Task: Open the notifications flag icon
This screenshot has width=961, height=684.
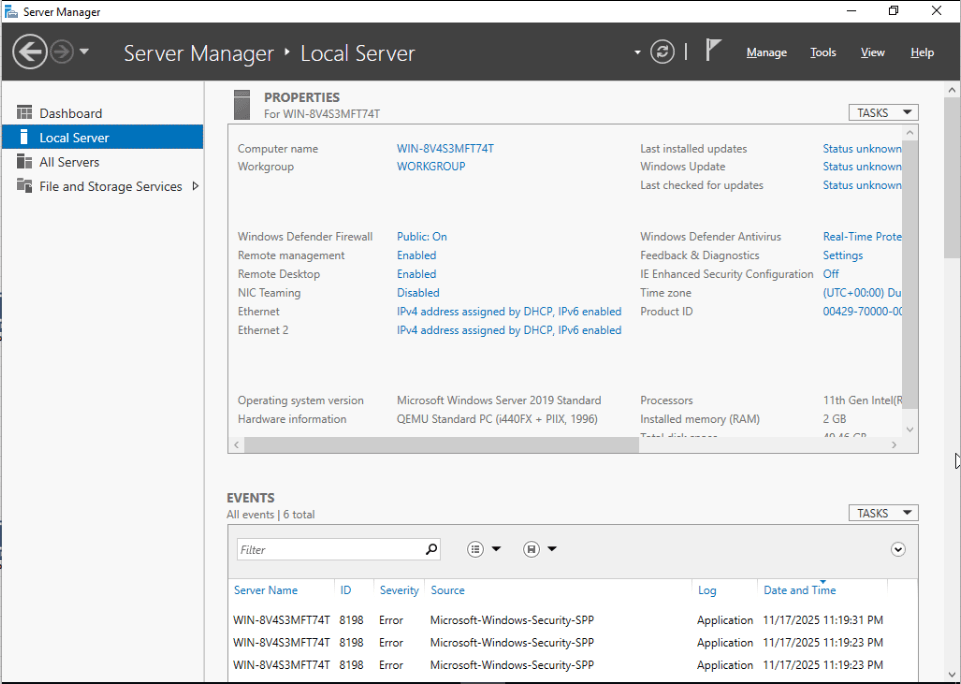Action: pos(713,51)
